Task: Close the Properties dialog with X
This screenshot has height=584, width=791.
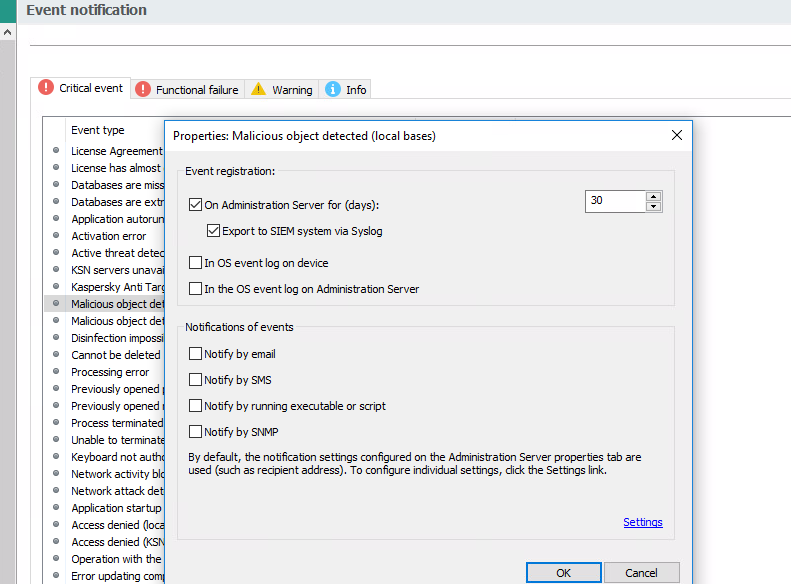Action: tap(677, 135)
